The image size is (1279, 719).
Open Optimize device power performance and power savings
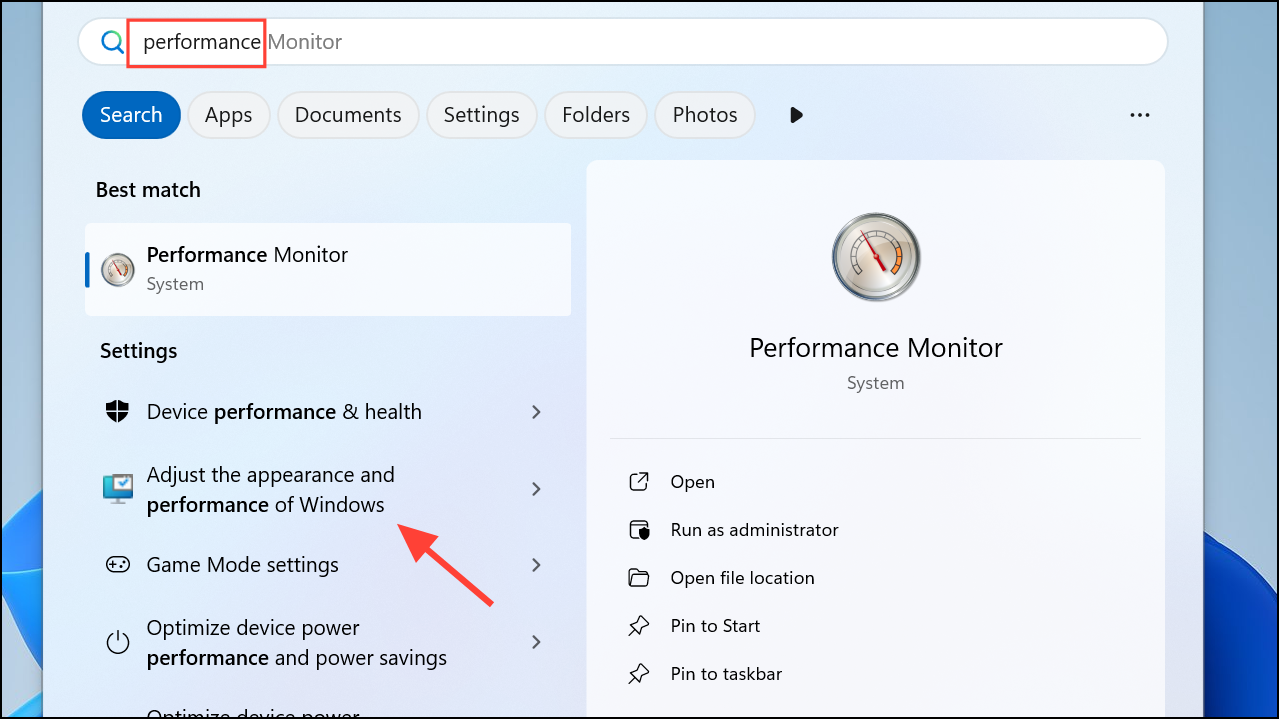(x=328, y=642)
